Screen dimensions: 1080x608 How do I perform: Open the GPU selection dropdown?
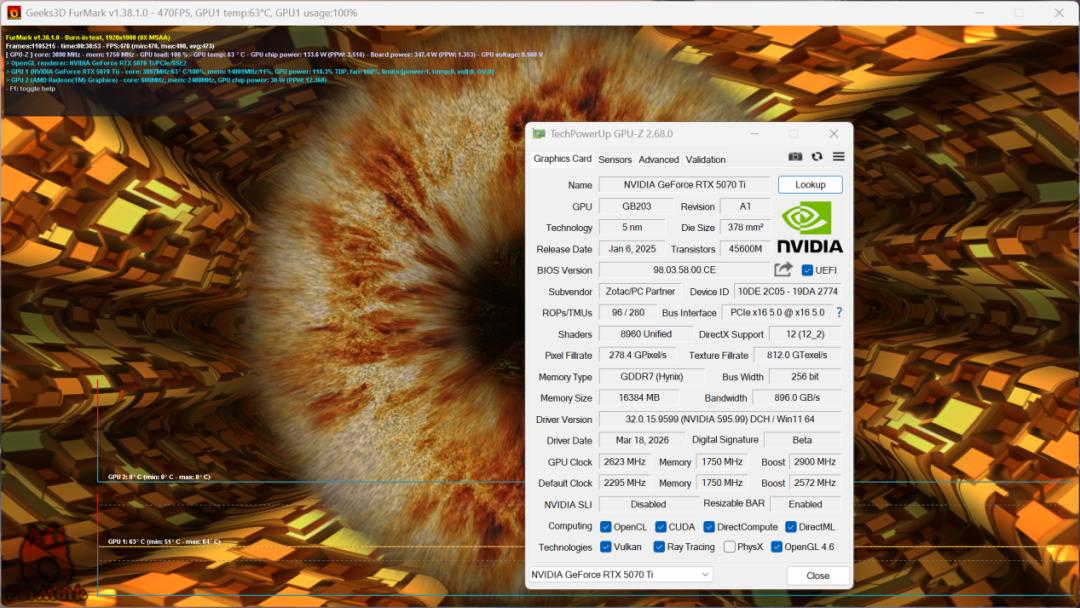pyautogui.click(x=621, y=574)
